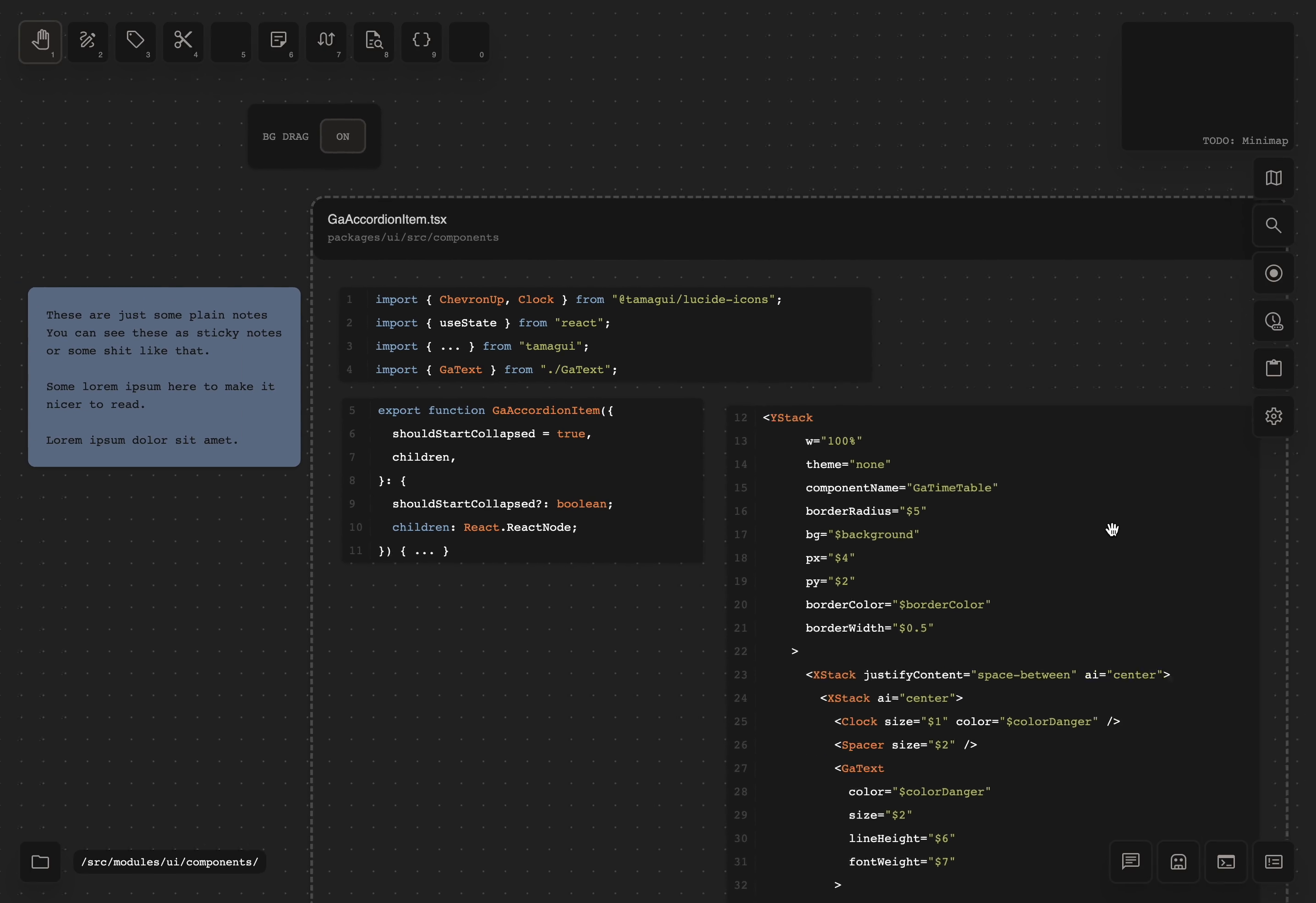Image resolution: width=1316 pixels, height=903 pixels.
Task: Select the routing arrows tool
Action: pyautogui.click(x=326, y=41)
